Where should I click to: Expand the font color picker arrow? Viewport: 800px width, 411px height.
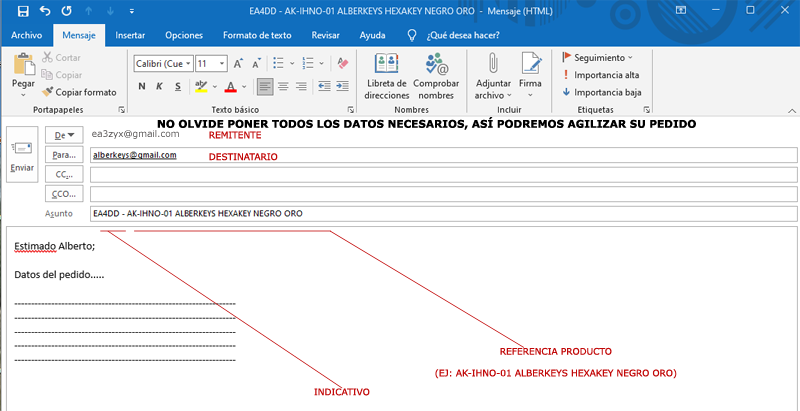pyautogui.click(x=244, y=87)
